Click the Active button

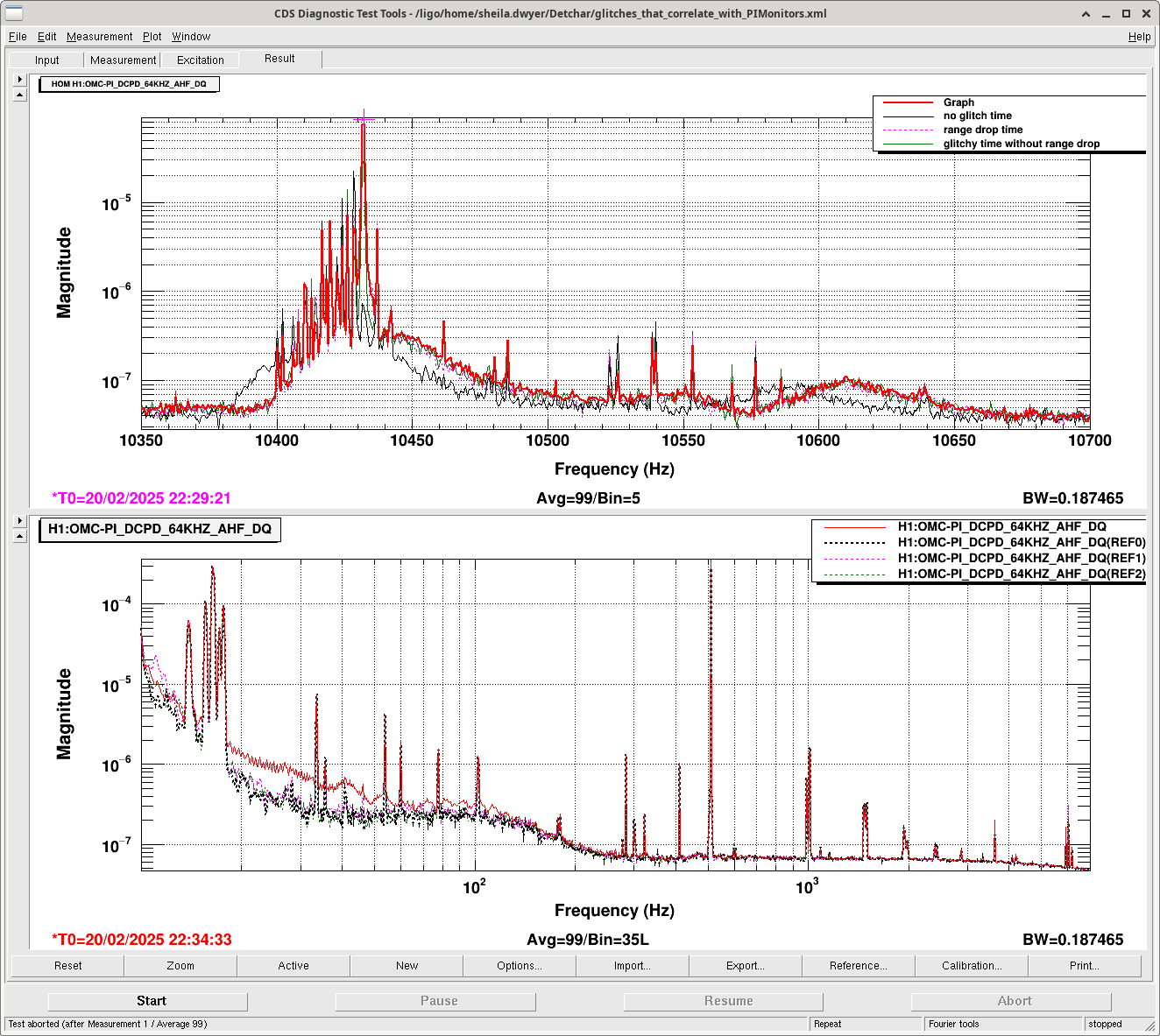tap(294, 966)
